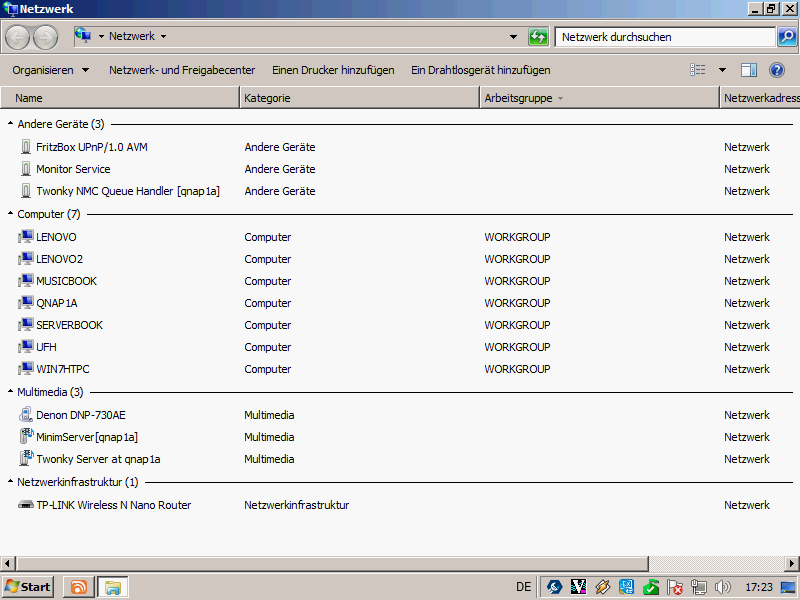Click the scrollbar right arrow
800x600 pixels.
(792, 564)
